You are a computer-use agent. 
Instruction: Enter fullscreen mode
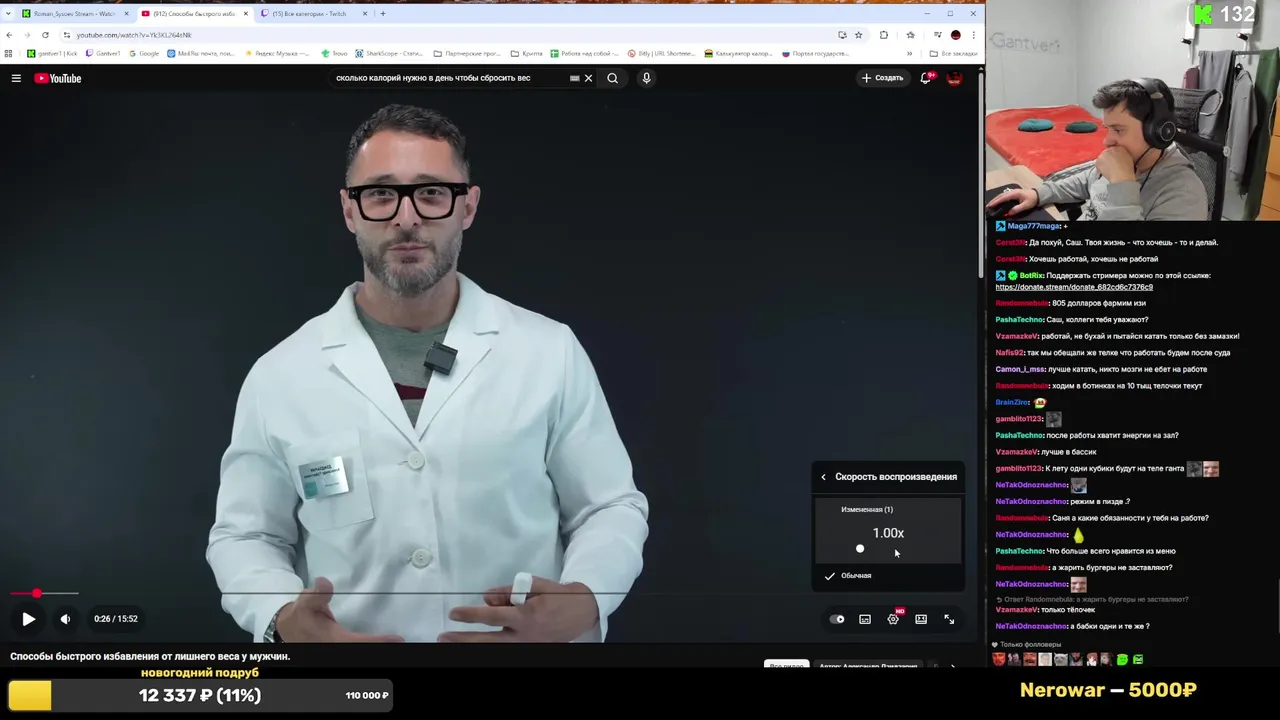click(x=949, y=619)
